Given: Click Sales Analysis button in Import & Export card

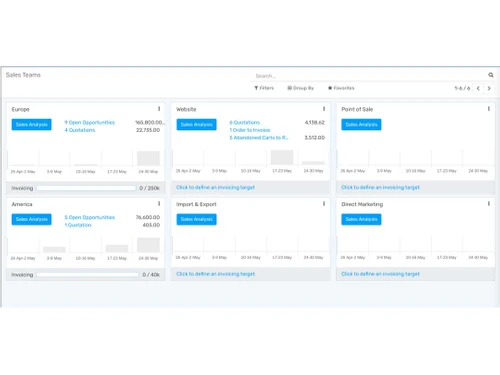Looking at the screenshot, I should pos(196,219).
